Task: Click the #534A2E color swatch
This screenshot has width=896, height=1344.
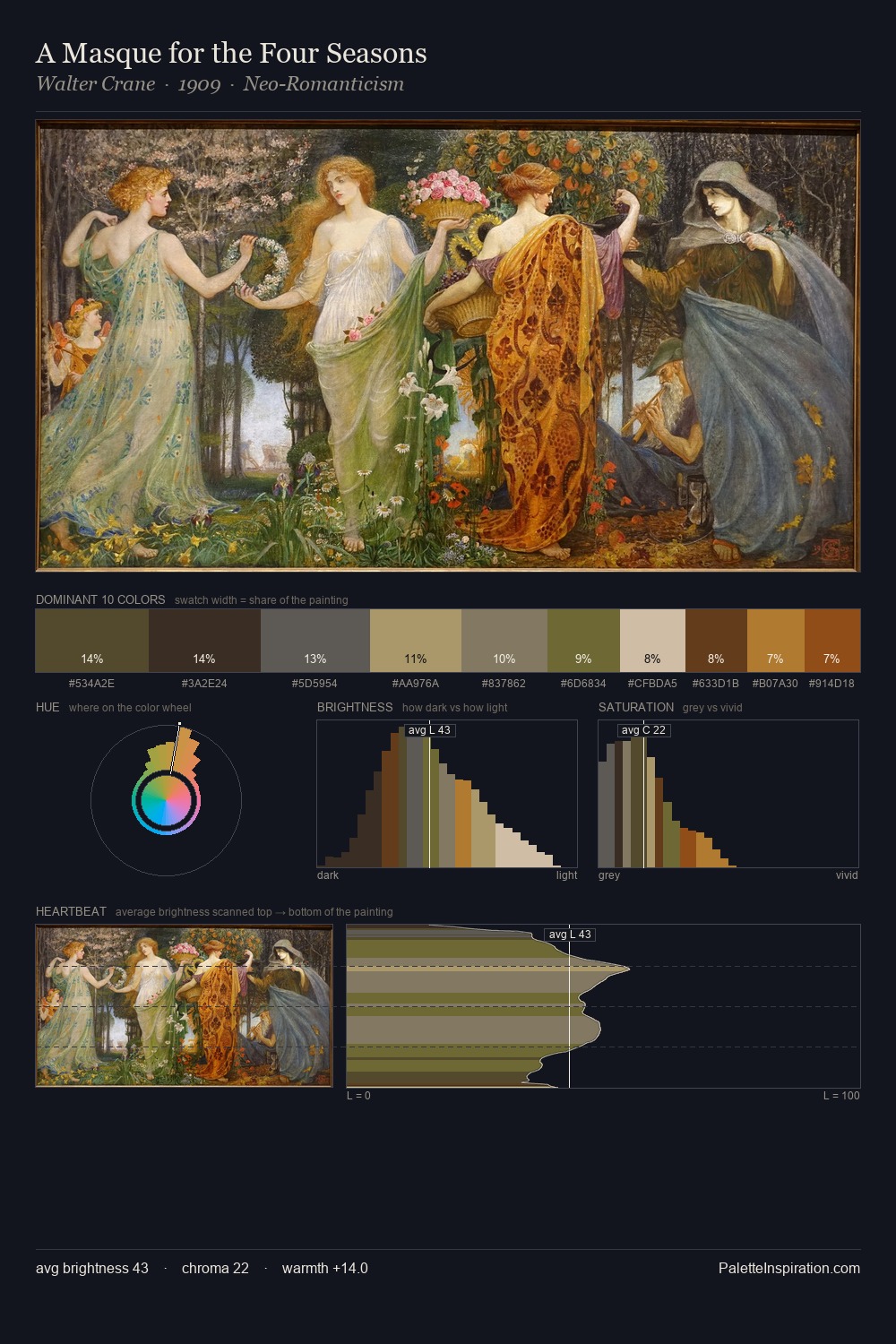Action: click(x=91, y=641)
